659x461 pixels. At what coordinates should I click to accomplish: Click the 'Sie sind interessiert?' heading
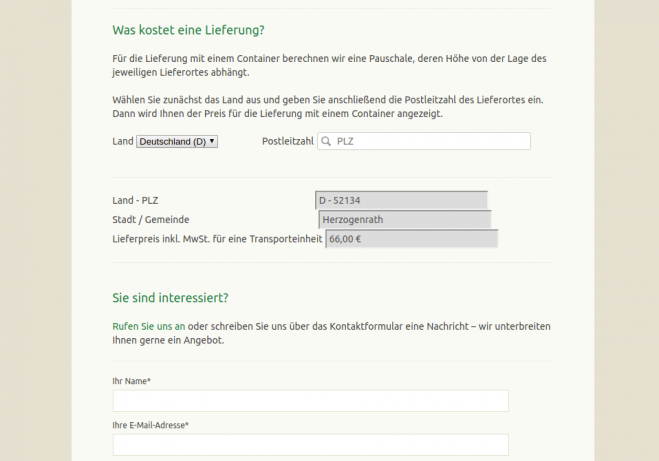click(170, 298)
